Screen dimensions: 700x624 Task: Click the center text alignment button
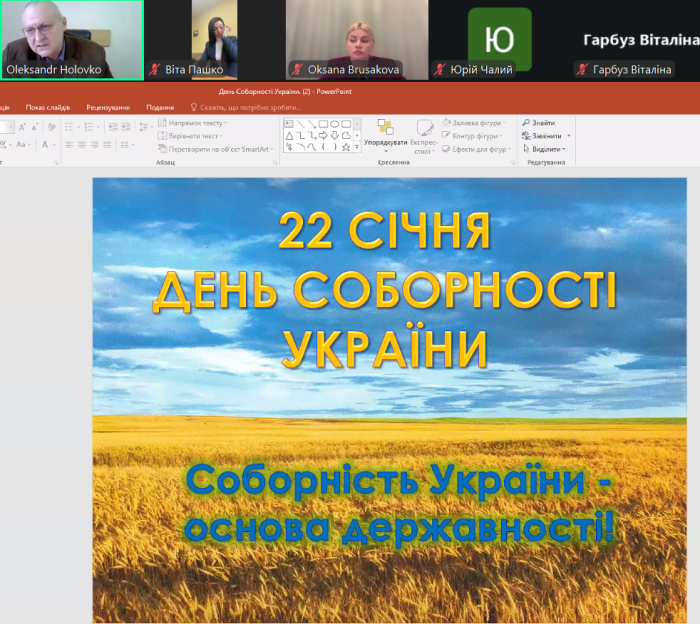[x=81, y=145]
